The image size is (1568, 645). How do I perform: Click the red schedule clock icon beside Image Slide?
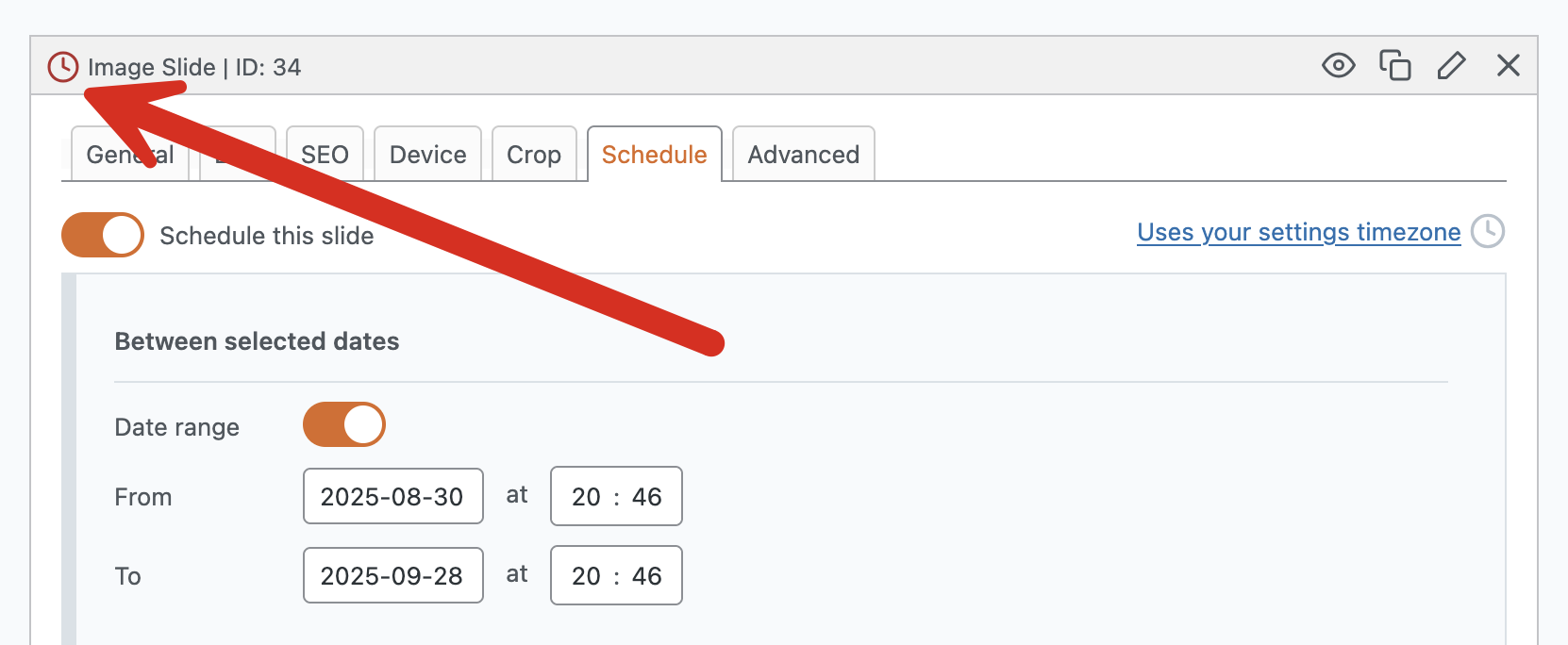coord(63,67)
